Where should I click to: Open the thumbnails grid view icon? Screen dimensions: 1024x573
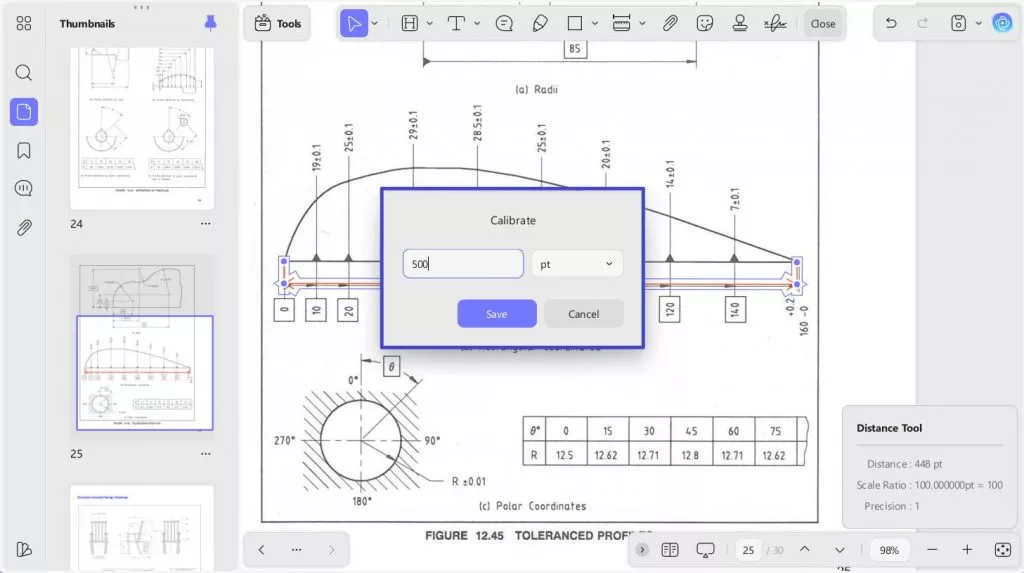click(x=24, y=24)
